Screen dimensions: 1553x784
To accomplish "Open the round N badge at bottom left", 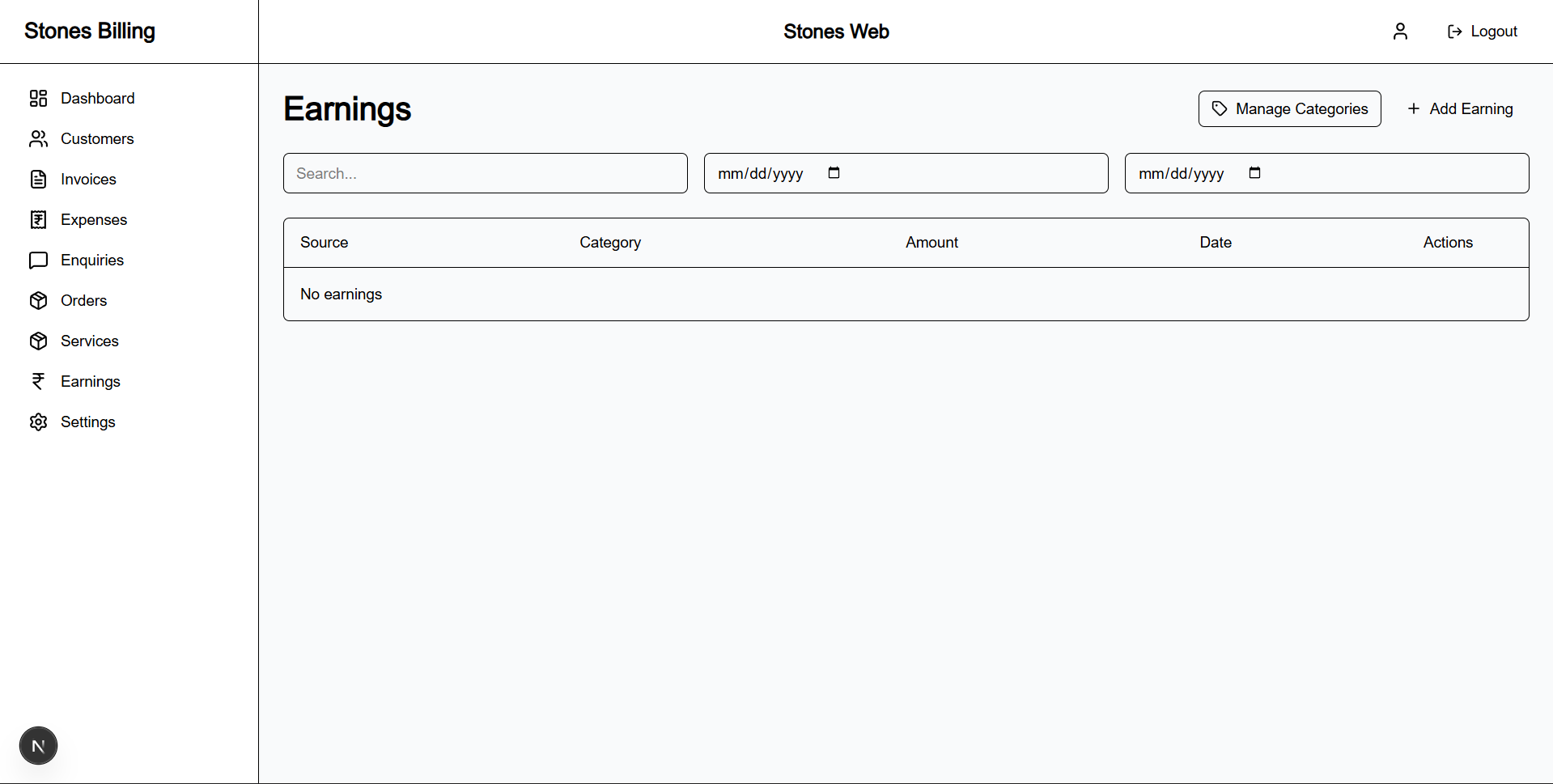I will (x=38, y=746).
